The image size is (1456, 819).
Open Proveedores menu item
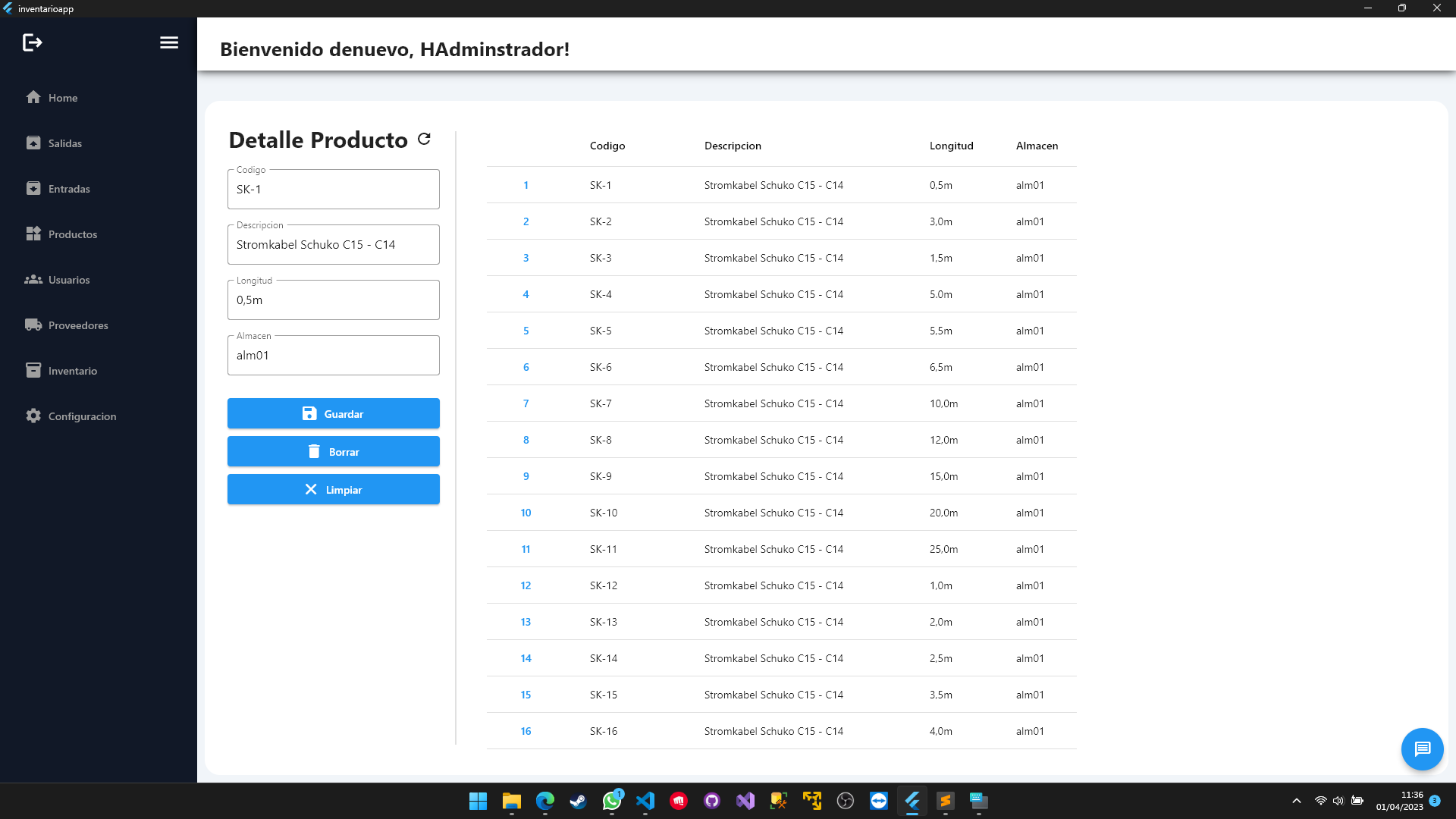[99, 325]
